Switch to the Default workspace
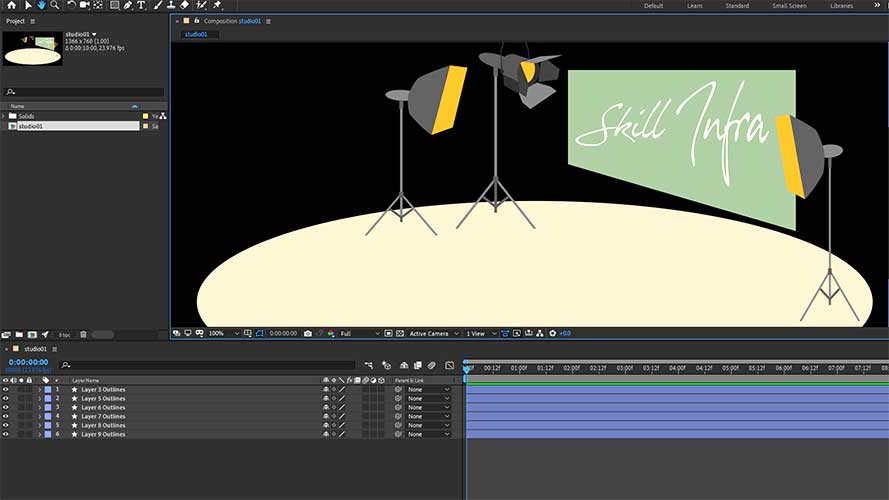 point(653,6)
